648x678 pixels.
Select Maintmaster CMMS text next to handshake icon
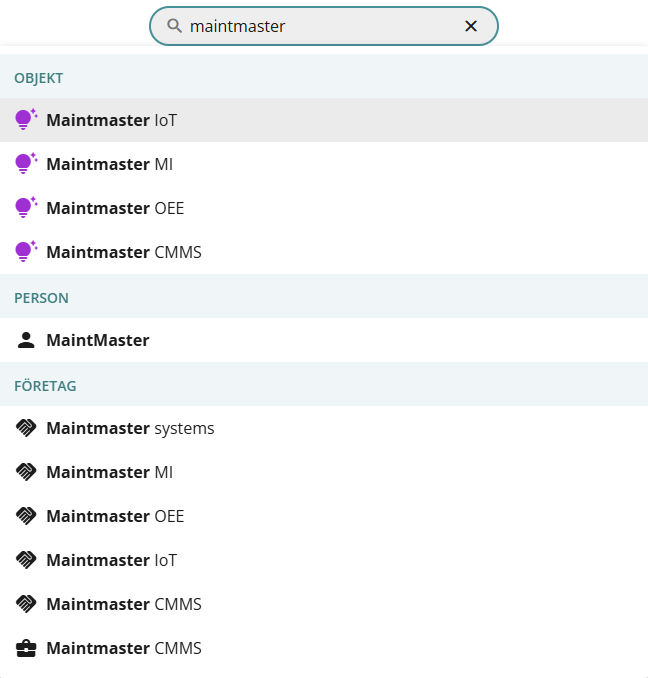click(124, 604)
